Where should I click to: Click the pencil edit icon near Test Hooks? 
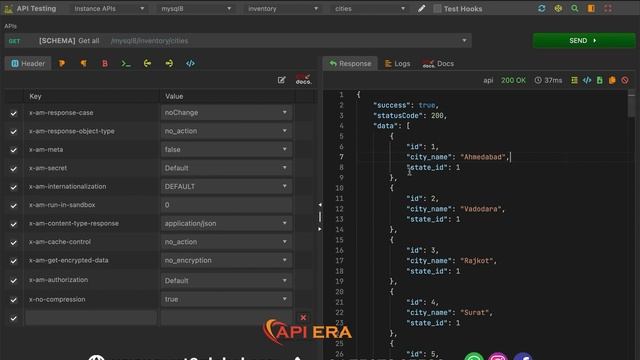[422, 9]
